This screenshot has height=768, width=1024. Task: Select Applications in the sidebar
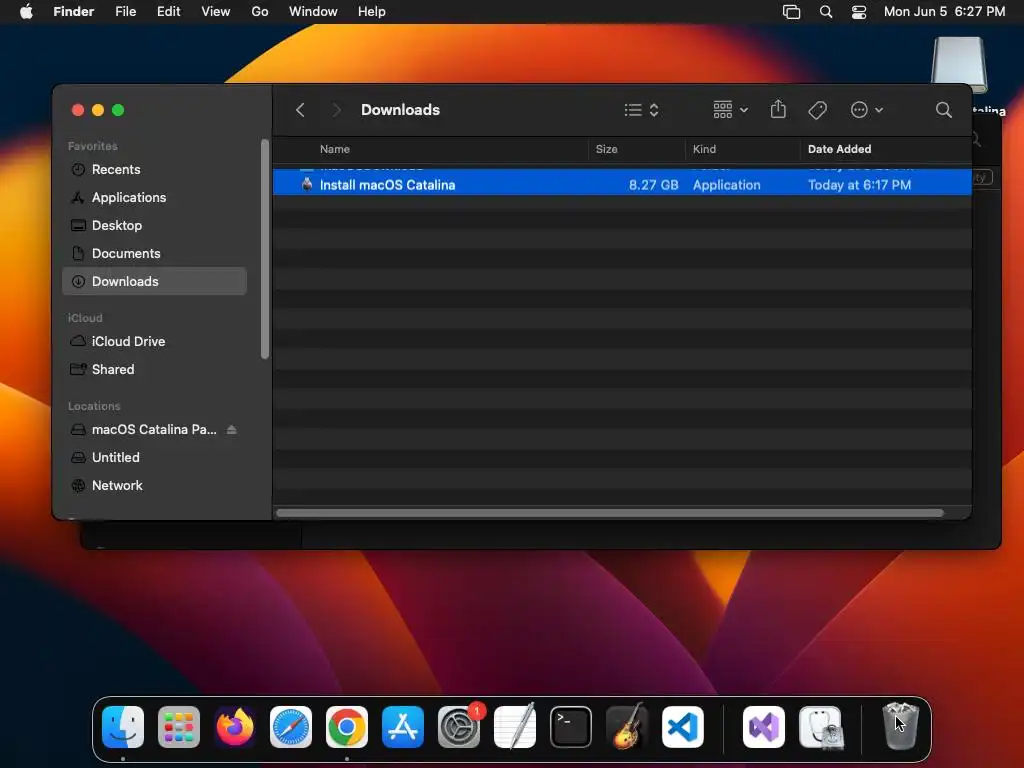154,198
